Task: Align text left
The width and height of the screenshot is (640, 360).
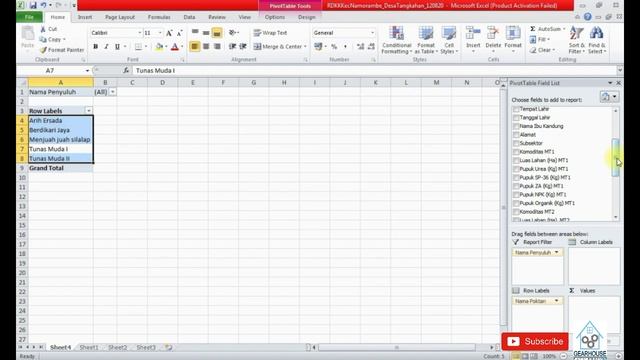Action: [x=195, y=47]
